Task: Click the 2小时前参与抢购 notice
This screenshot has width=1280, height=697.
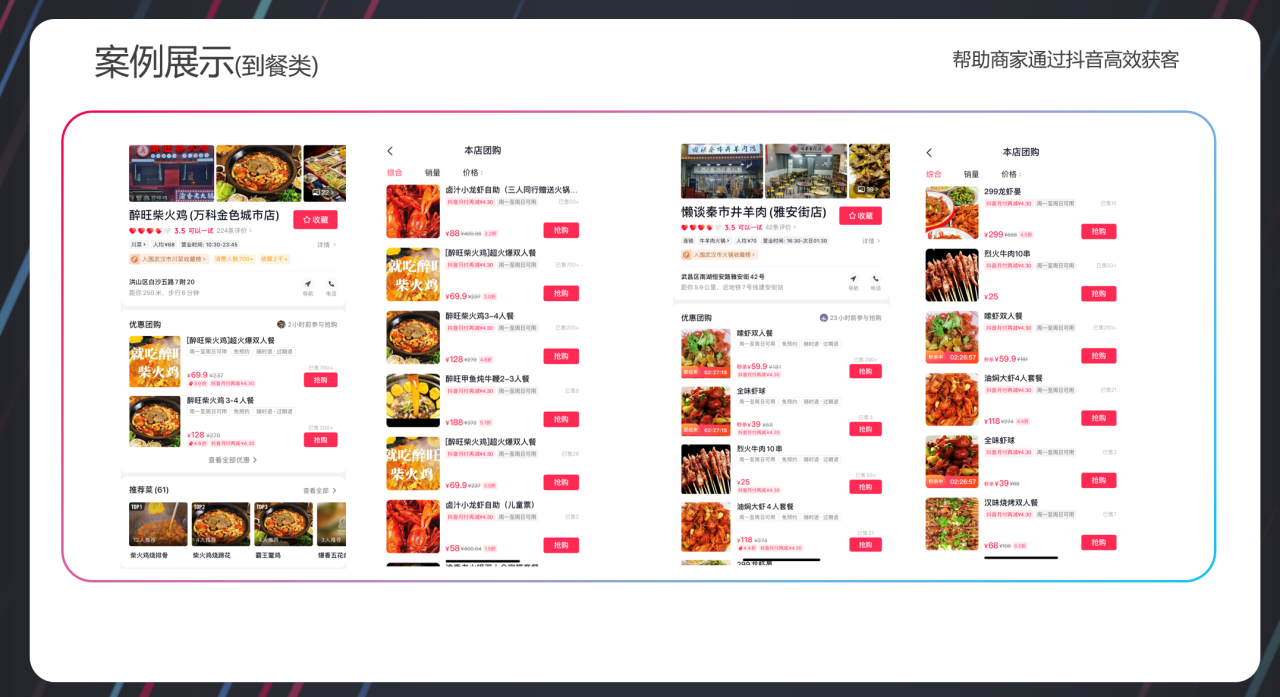Action: coord(307,325)
